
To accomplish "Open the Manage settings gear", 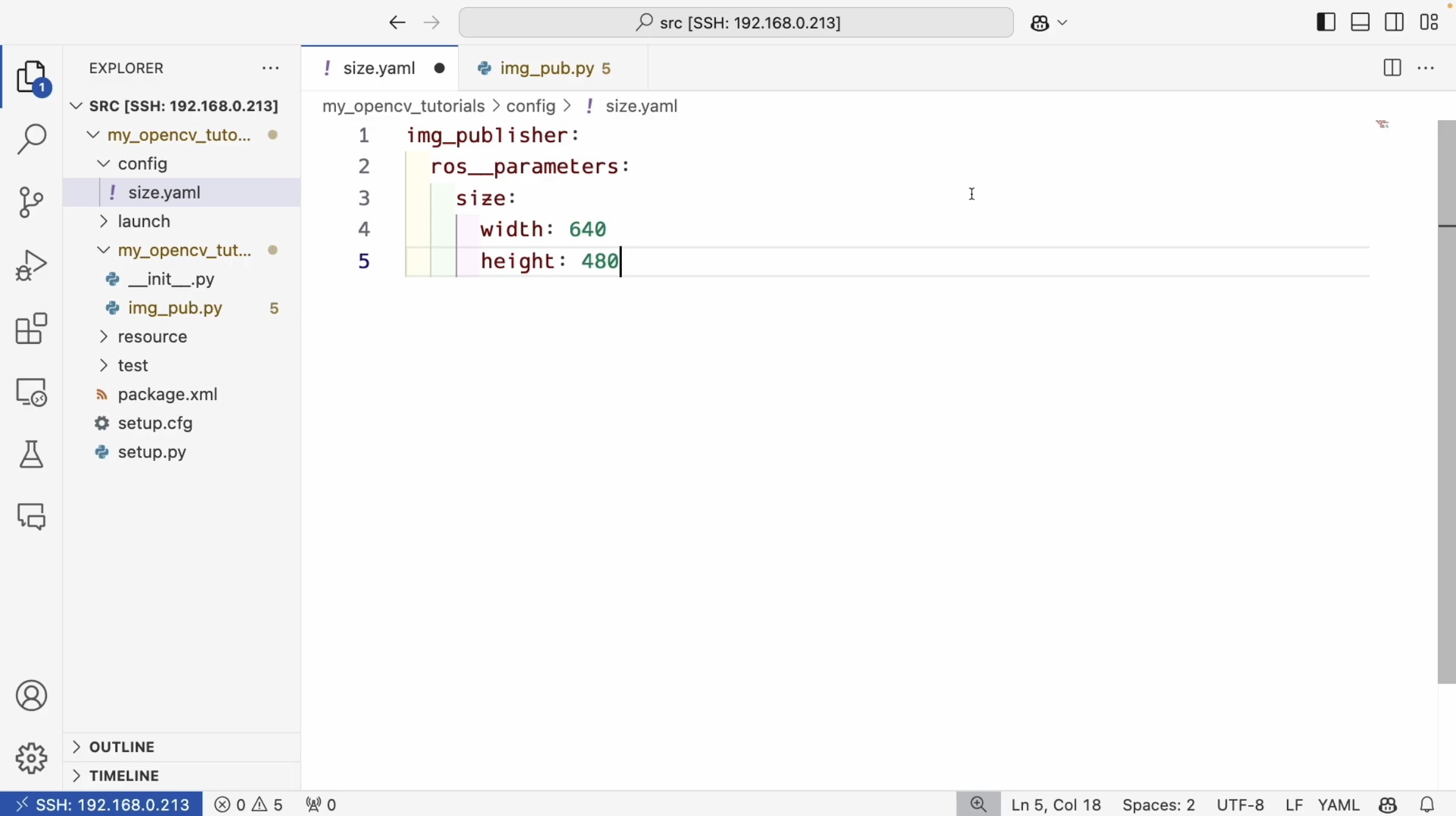I will click(32, 758).
